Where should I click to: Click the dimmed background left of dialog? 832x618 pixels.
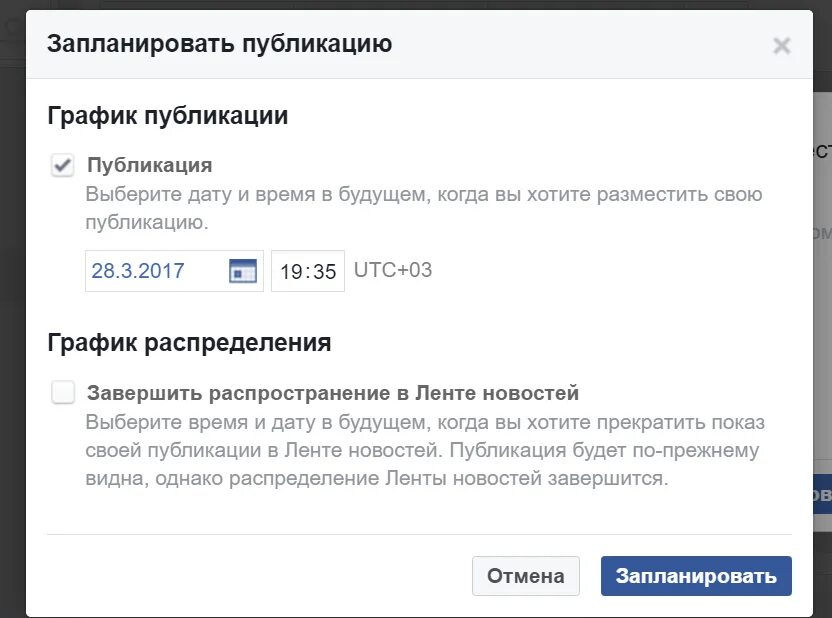click(x=13, y=318)
